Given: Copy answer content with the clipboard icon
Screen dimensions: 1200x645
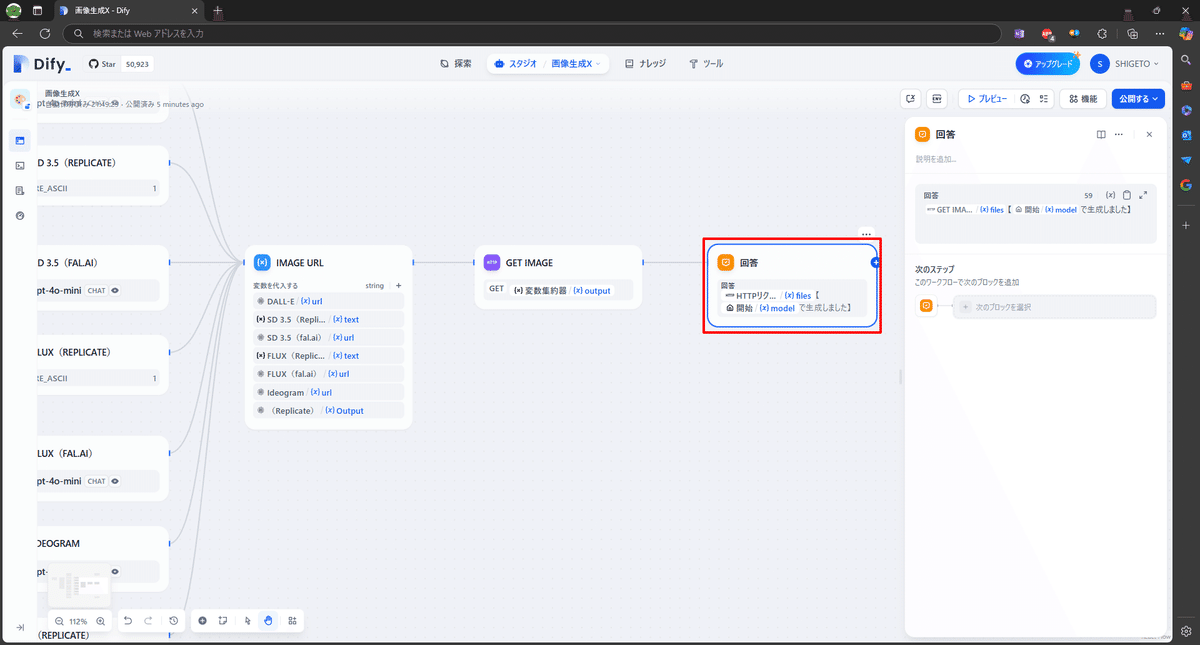Looking at the screenshot, I should tap(1127, 195).
